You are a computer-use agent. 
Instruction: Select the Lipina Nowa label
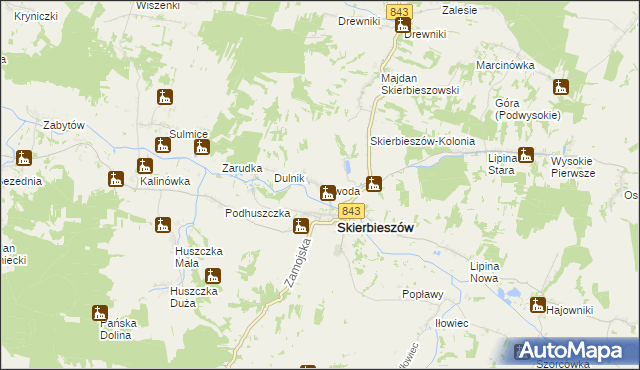point(484,272)
